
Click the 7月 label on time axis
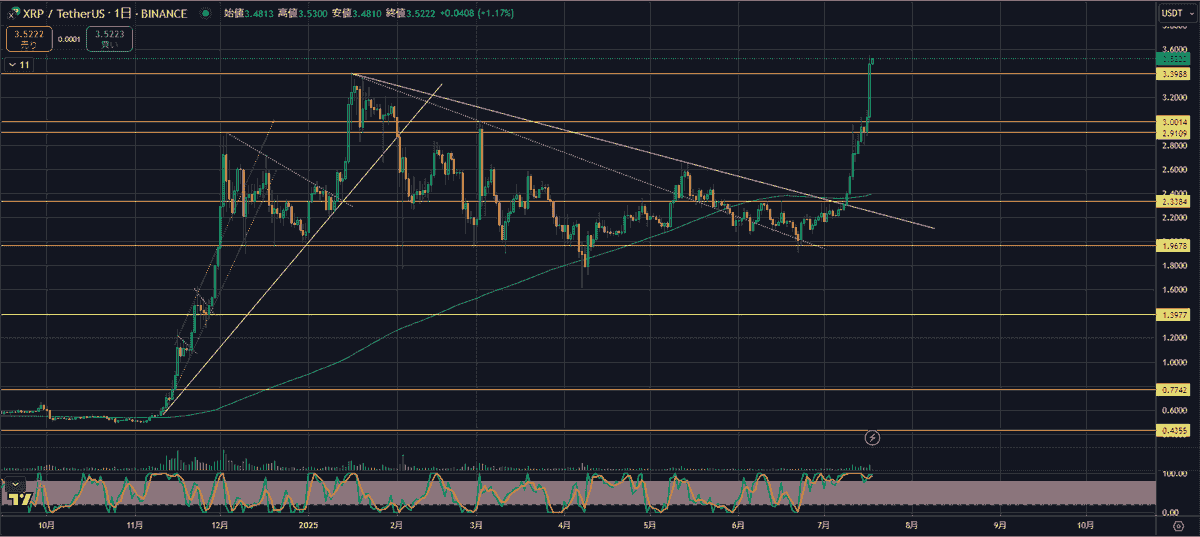[x=825, y=524]
